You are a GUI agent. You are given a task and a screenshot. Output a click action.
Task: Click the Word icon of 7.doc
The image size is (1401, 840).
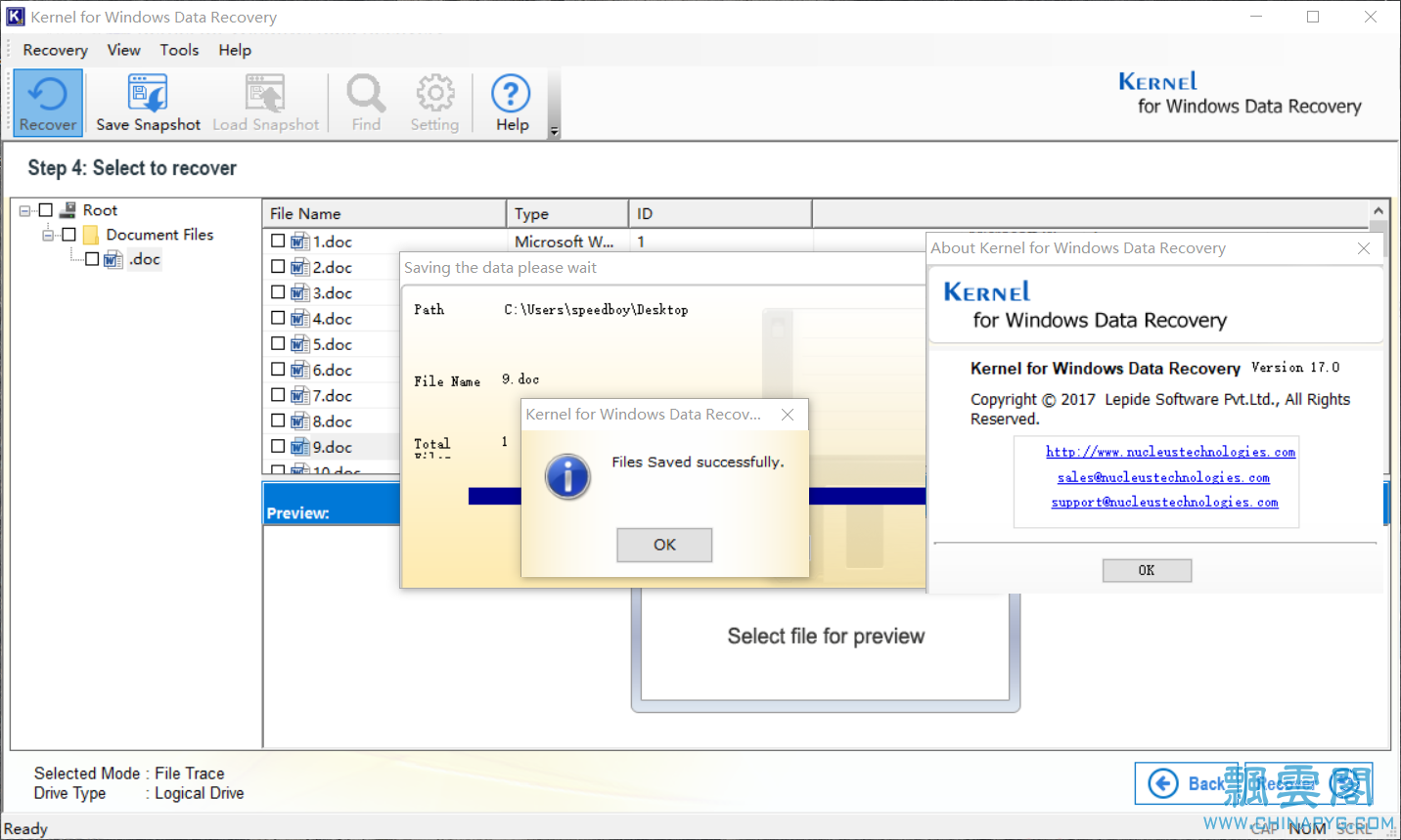(300, 396)
